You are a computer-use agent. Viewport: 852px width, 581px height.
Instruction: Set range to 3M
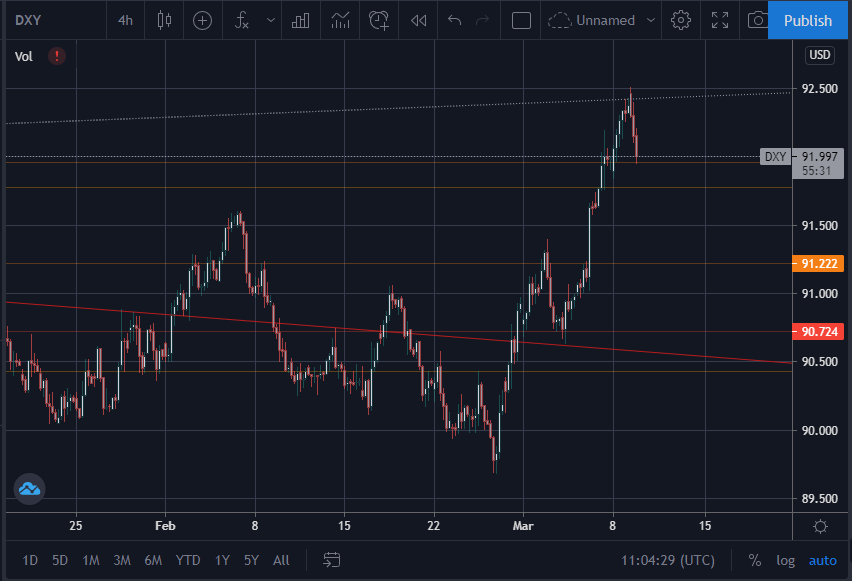[122, 560]
